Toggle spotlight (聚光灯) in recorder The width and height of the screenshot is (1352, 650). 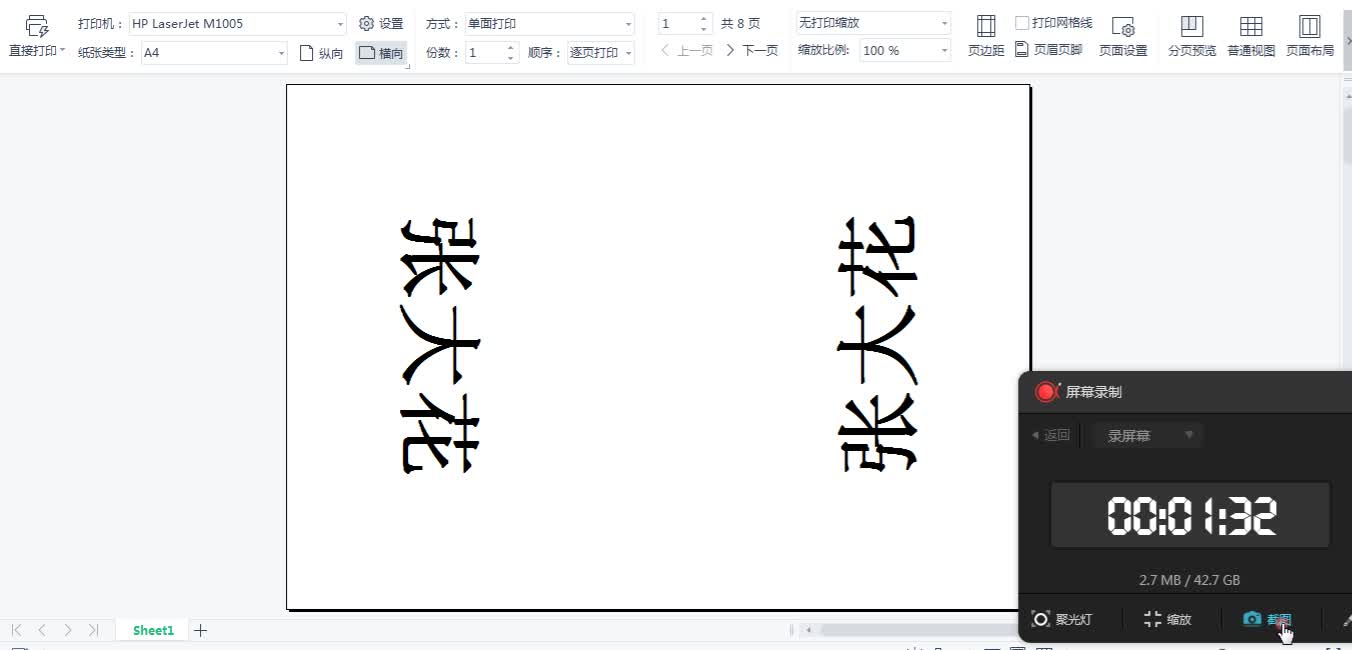pyautogui.click(x=1062, y=619)
